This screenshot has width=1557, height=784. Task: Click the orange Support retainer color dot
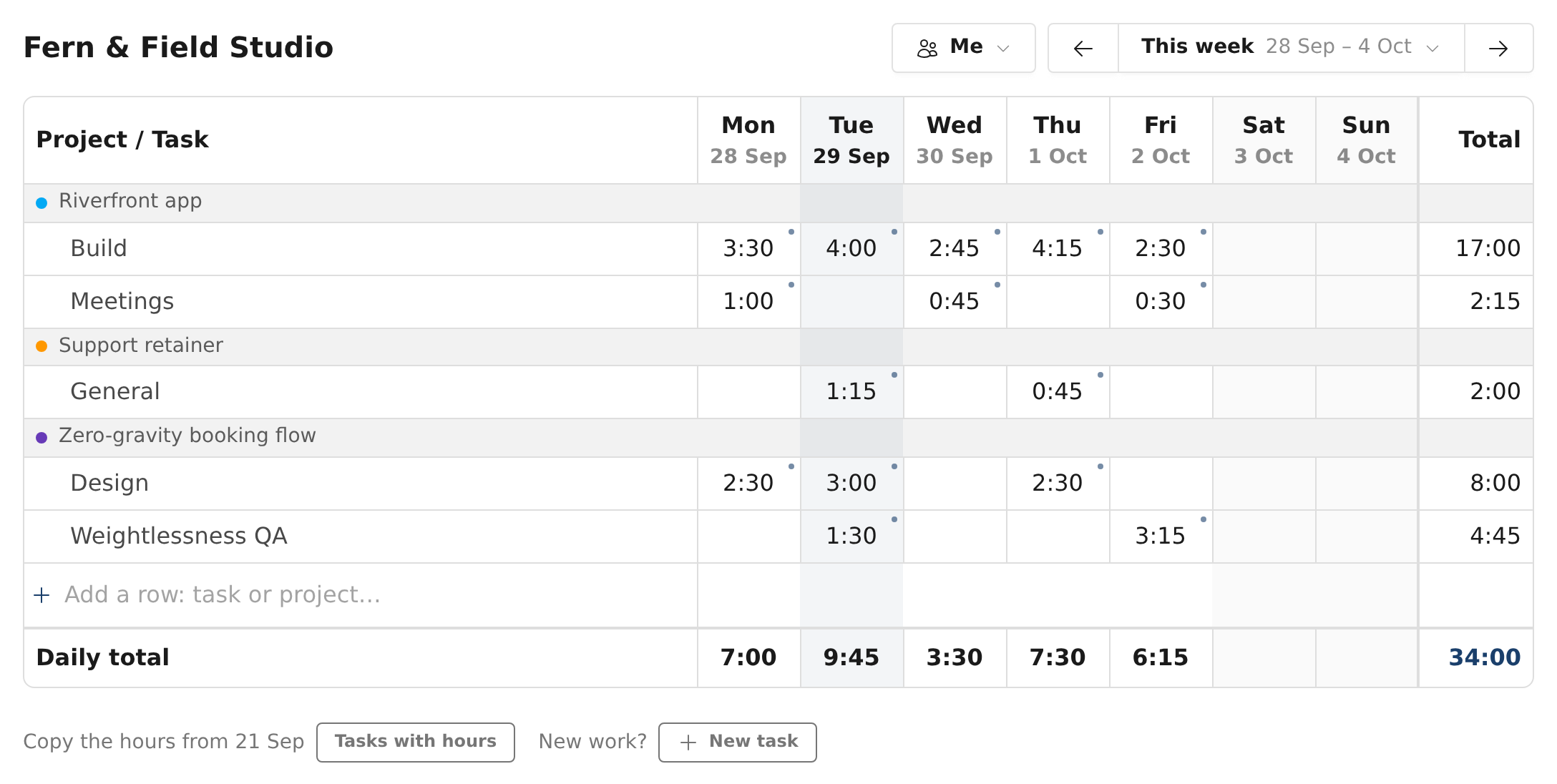42,346
